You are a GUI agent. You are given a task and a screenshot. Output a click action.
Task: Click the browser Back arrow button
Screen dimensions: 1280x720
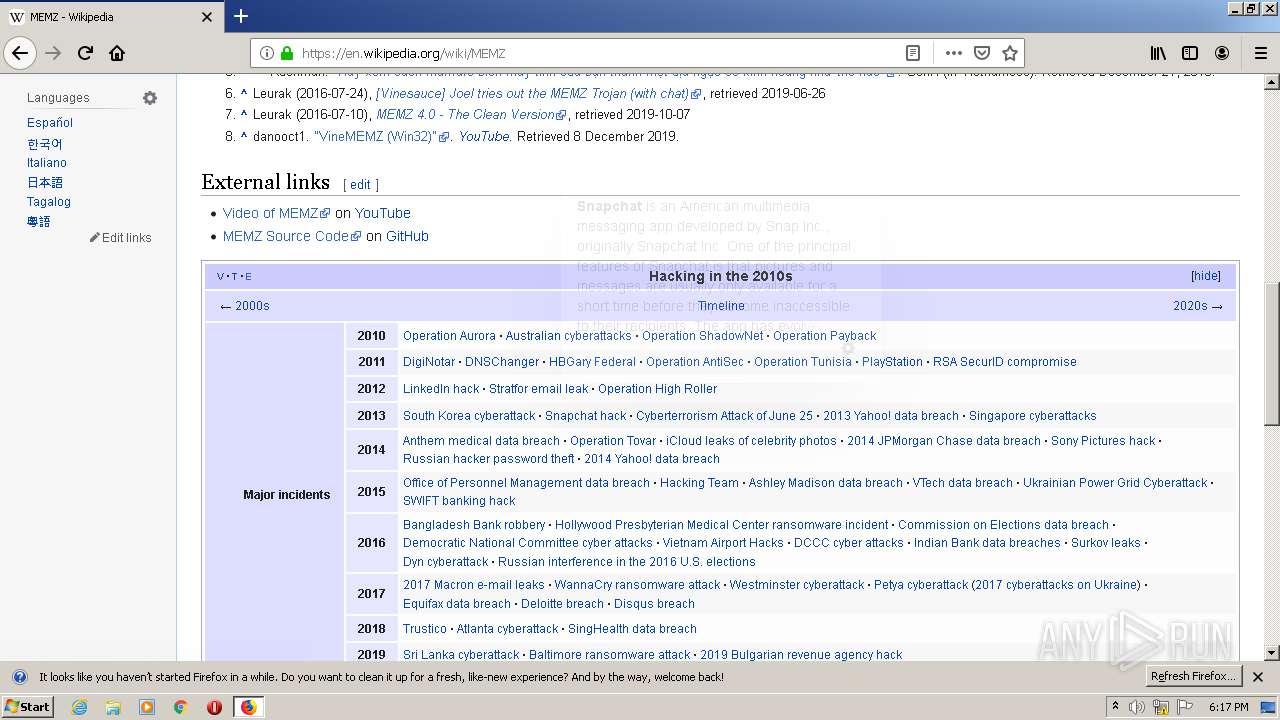(20, 53)
